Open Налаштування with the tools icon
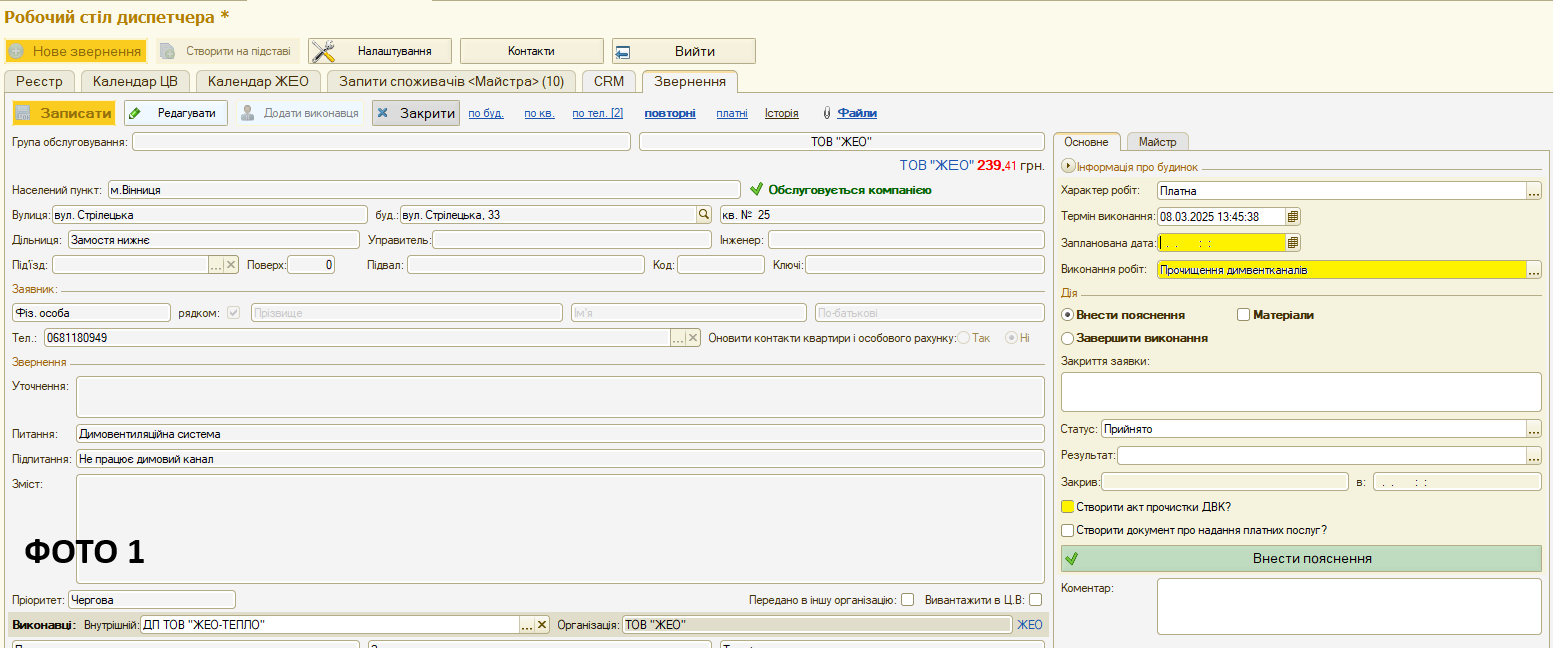Screen dimensions: 1553x648 (x=380, y=51)
